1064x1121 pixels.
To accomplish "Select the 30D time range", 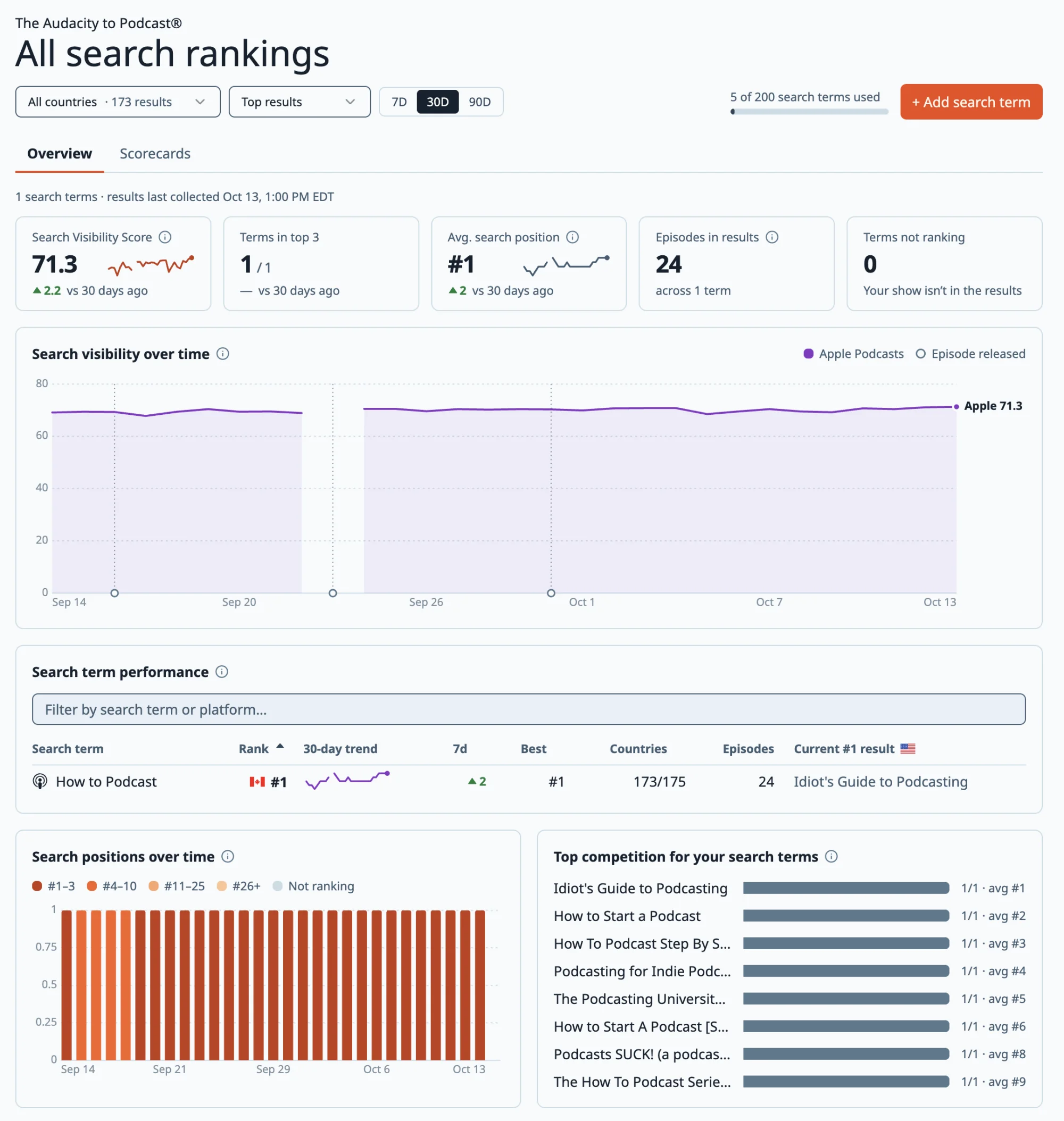I will [x=437, y=102].
